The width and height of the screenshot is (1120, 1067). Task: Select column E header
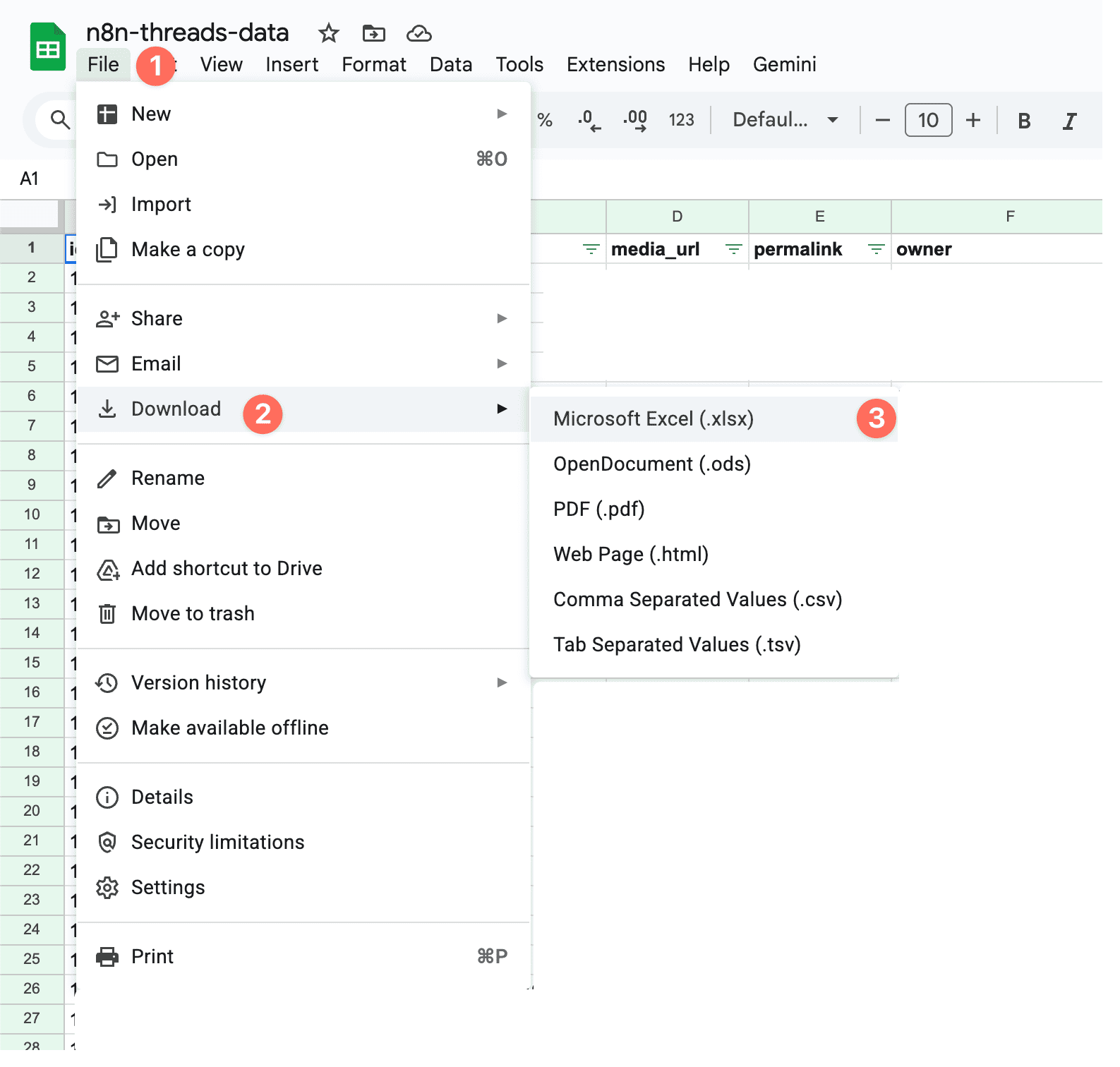pyautogui.click(x=819, y=217)
